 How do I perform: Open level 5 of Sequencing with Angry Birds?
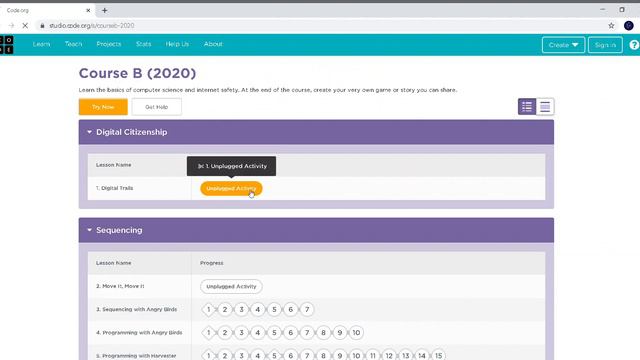pyautogui.click(x=274, y=310)
